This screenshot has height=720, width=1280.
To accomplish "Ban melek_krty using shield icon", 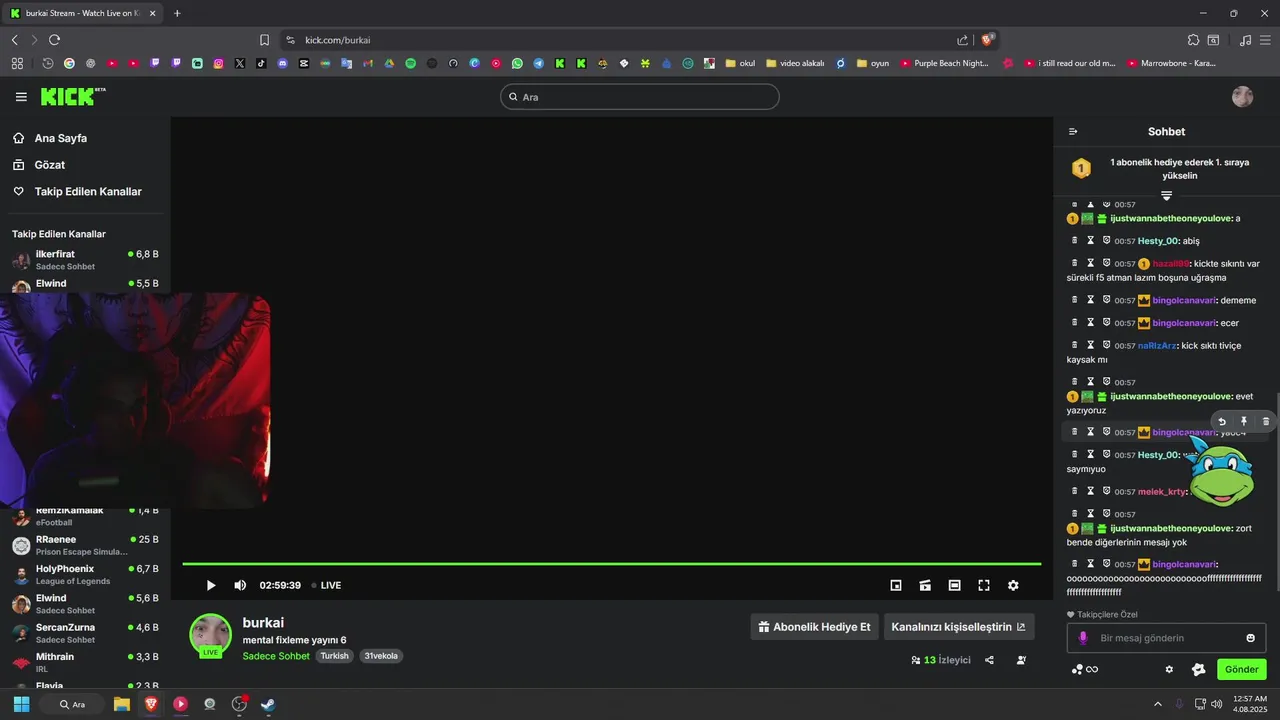I will click(1107, 491).
